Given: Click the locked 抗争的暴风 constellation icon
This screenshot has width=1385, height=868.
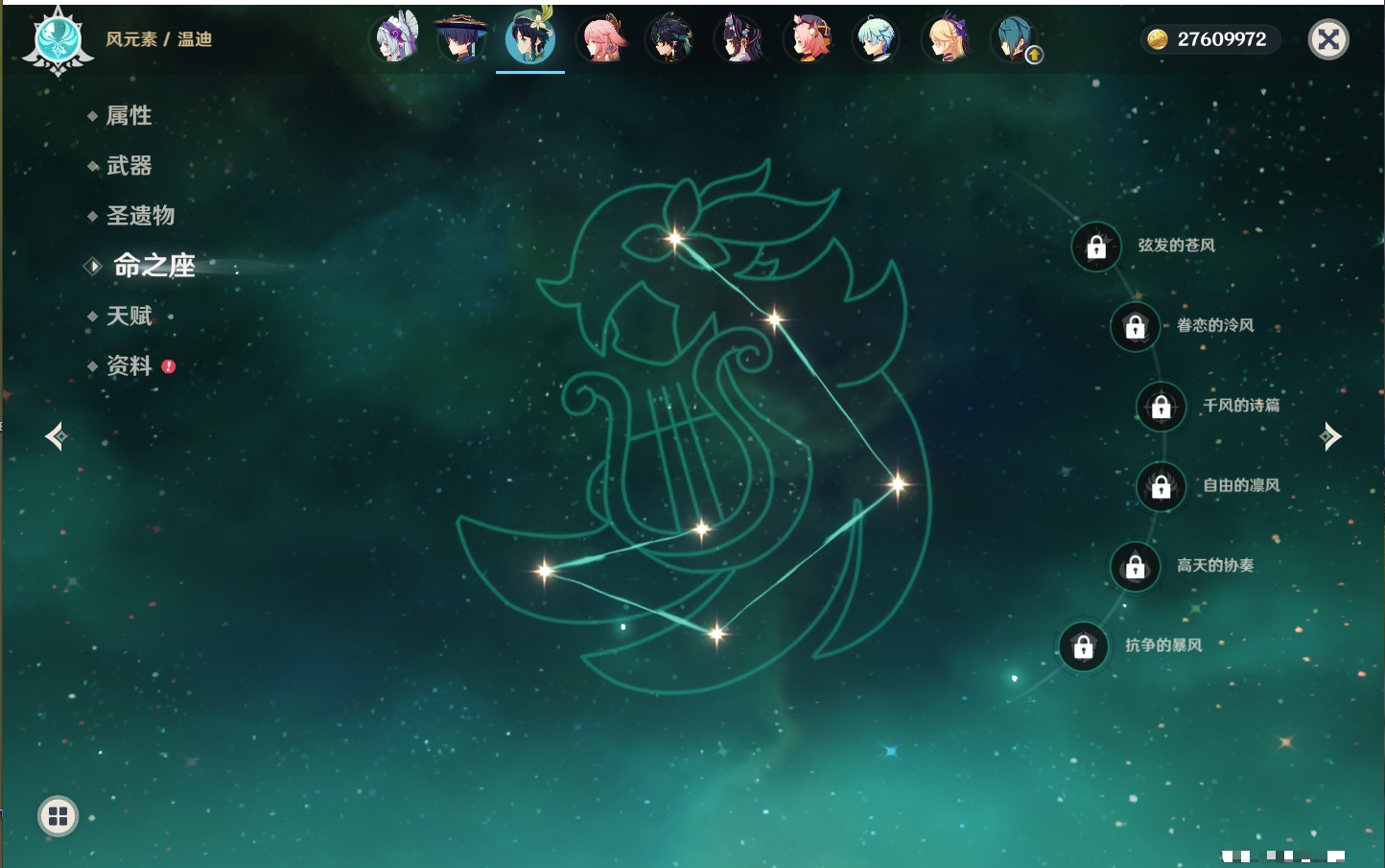Looking at the screenshot, I should tap(1083, 645).
